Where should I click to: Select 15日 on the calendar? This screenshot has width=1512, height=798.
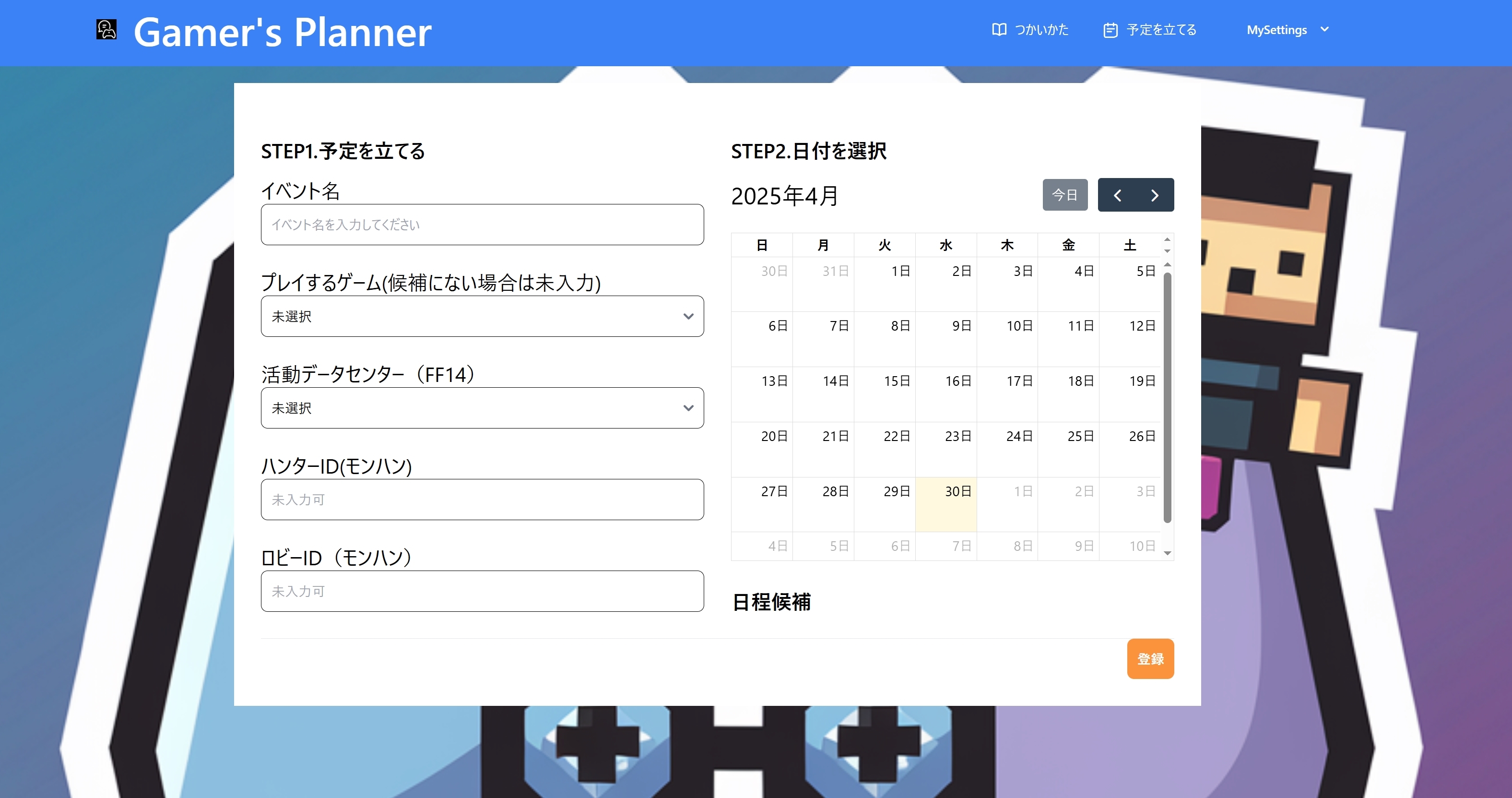pyautogui.click(x=884, y=394)
